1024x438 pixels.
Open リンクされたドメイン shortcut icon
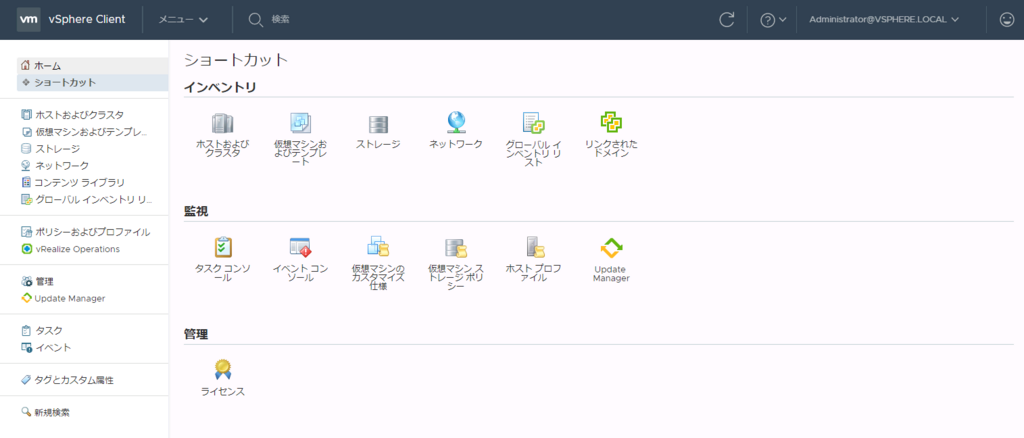(x=611, y=122)
